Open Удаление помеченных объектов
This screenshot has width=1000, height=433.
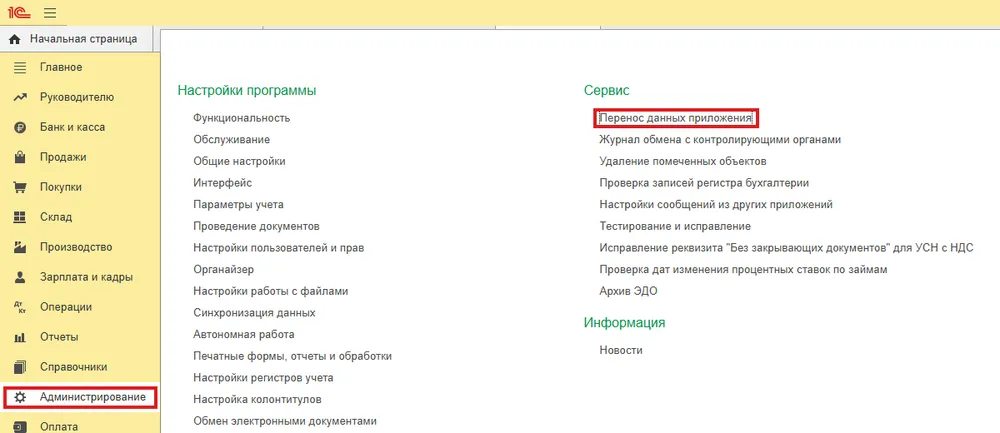tap(683, 161)
